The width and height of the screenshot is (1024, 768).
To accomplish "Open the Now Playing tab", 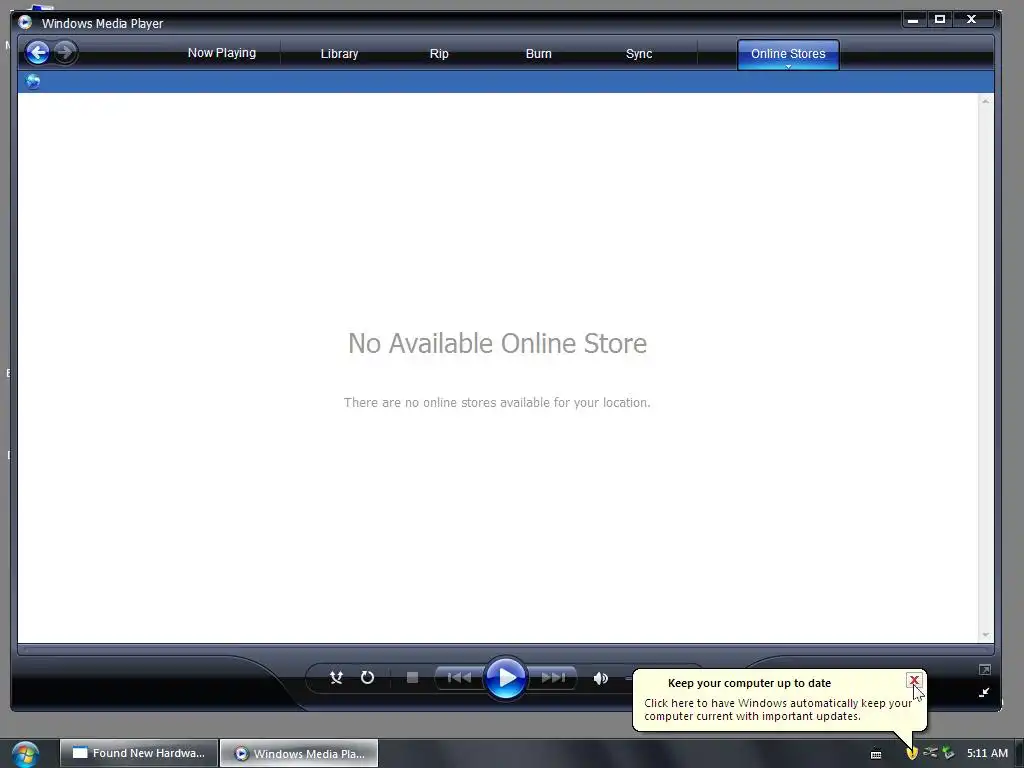I will click(222, 53).
